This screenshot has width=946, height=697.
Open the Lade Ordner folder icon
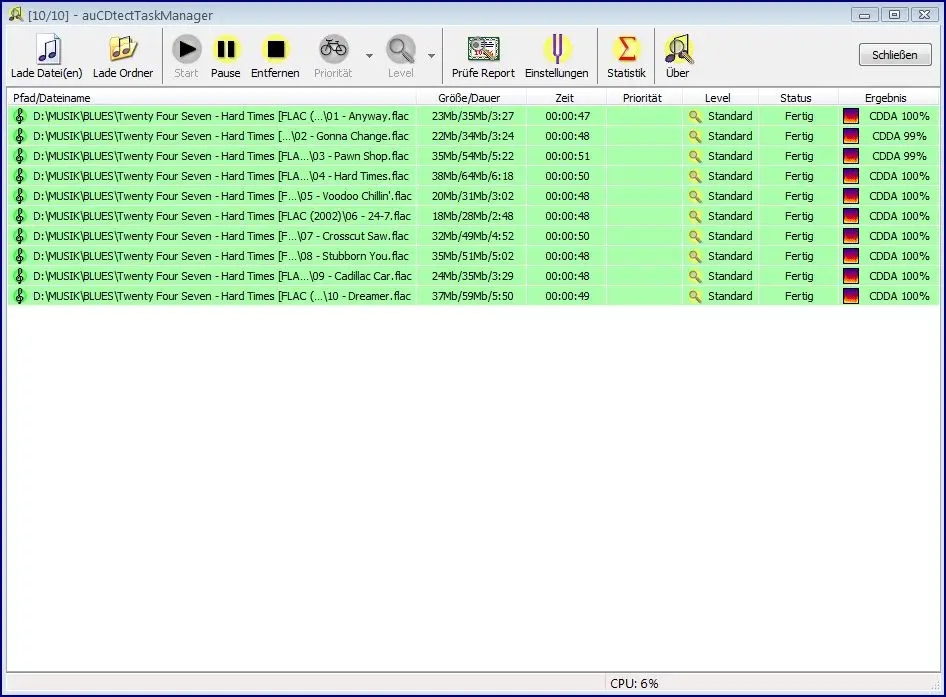point(122,49)
